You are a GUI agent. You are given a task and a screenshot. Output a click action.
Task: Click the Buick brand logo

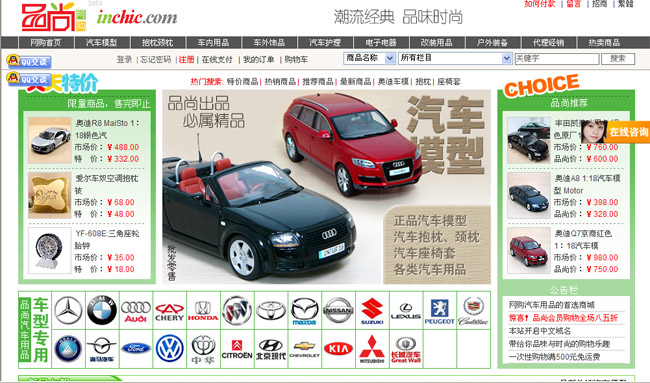(x=237, y=310)
